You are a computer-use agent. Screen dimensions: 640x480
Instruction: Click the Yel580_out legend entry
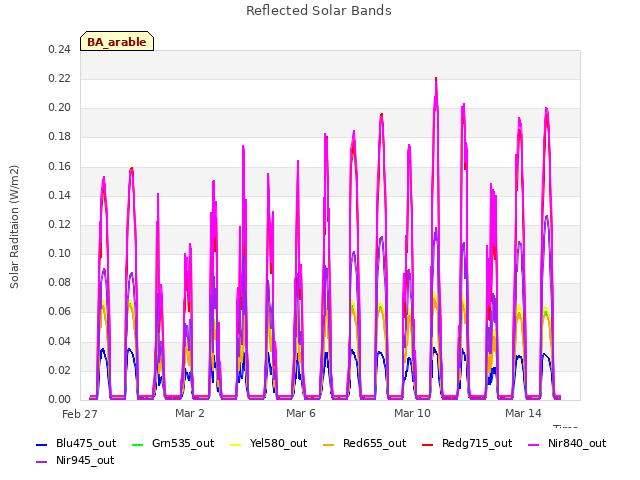click(x=269, y=443)
